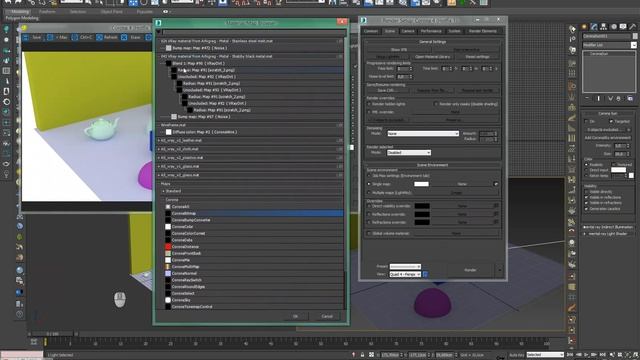Open the Utilities tab in command panel

tap(632, 27)
